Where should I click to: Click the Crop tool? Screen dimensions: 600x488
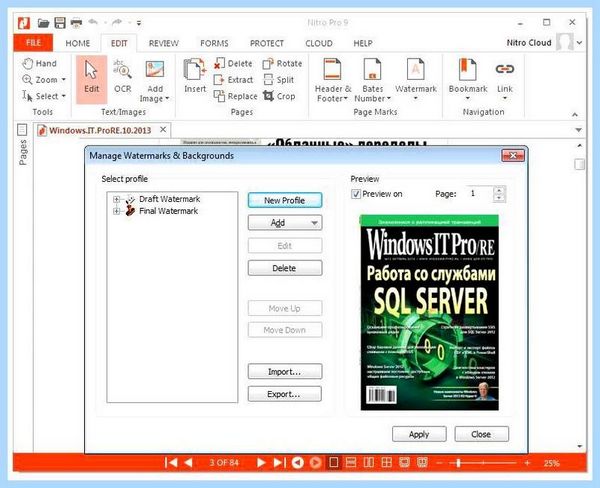(x=279, y=96)
